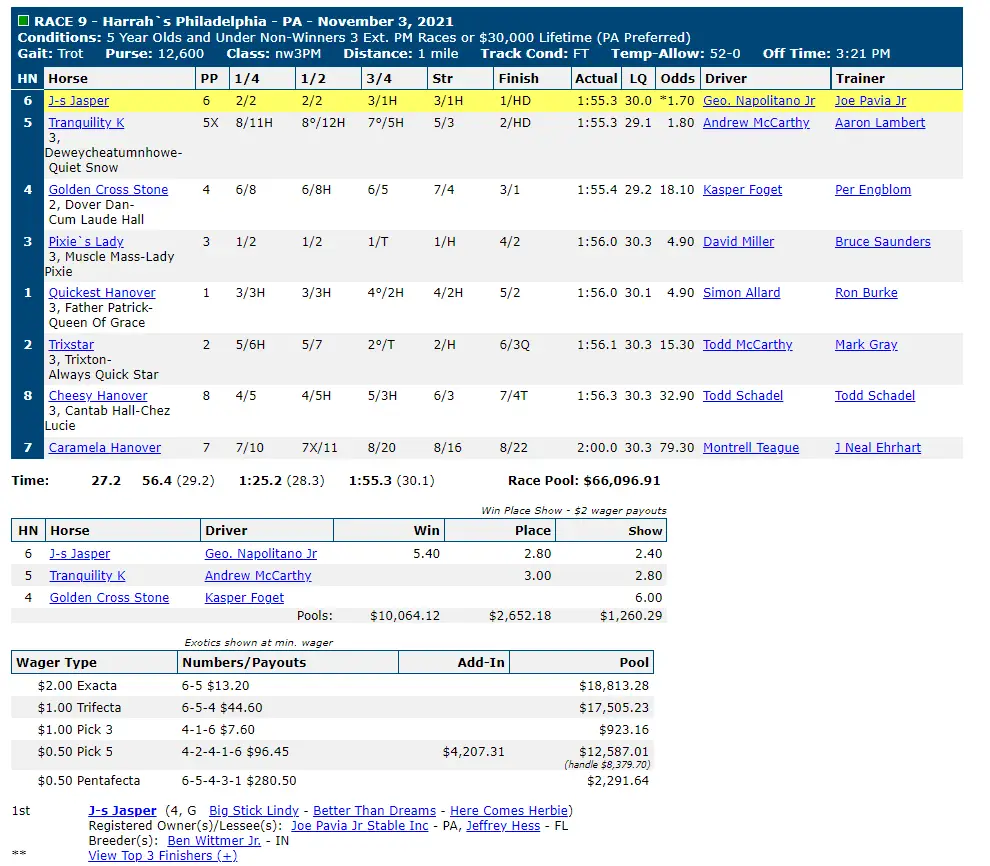
Task: Open the Better Than Dreams dam link
Action: pyautogui.click(x=374, y=810)
